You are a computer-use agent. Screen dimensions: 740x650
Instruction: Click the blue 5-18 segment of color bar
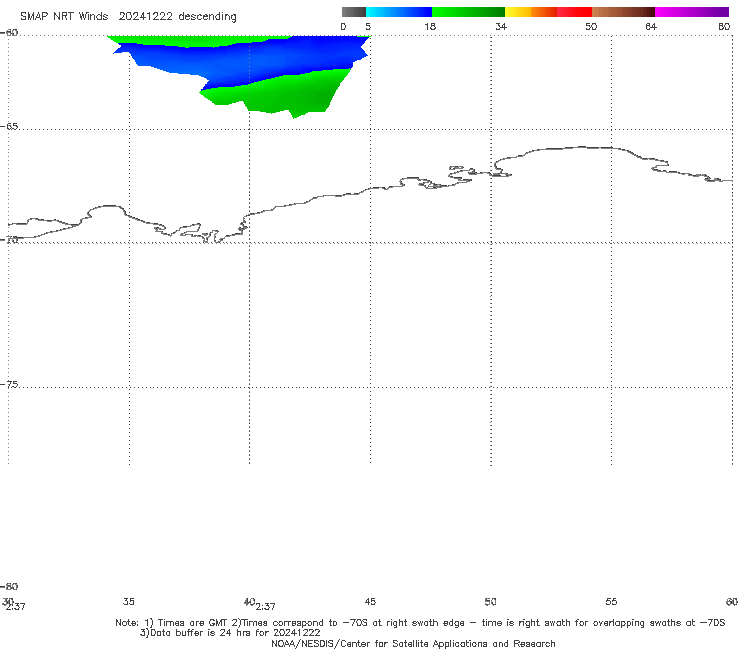point(399,12)
